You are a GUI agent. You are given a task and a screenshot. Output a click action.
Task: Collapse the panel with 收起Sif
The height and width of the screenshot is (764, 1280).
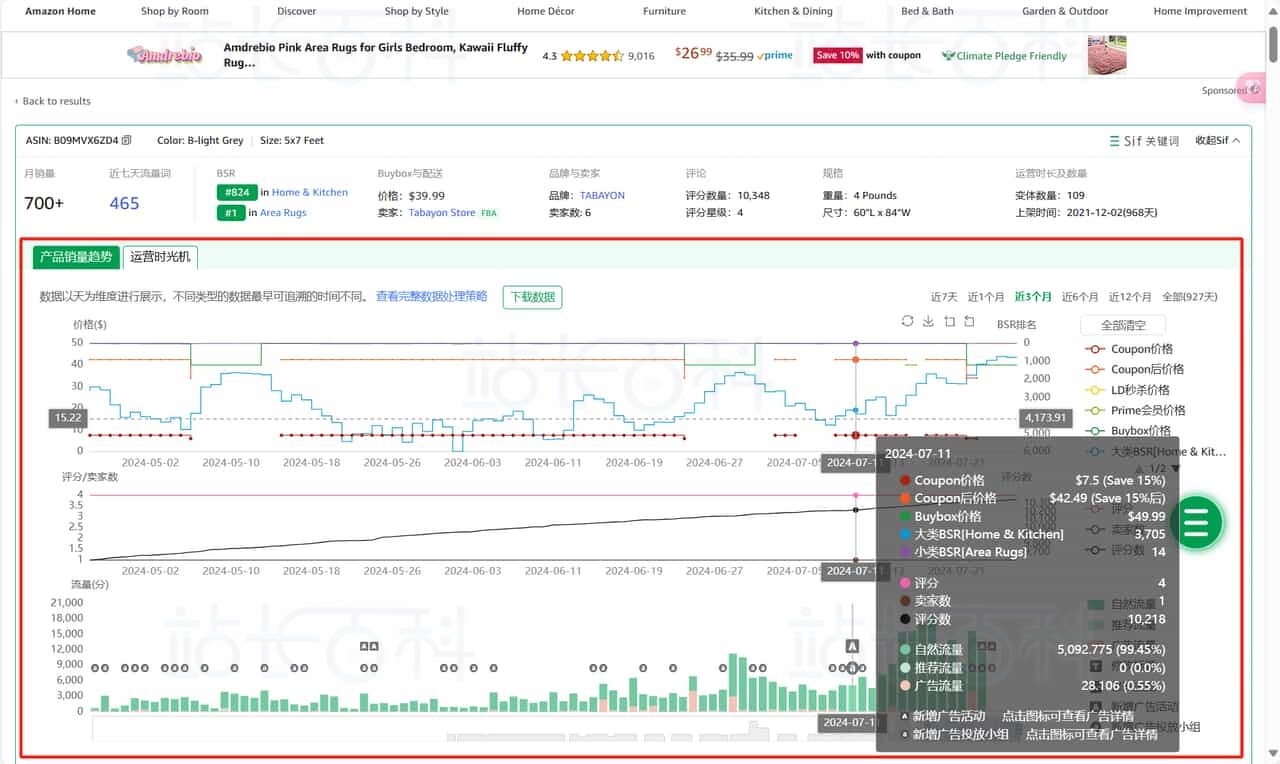1217,141
